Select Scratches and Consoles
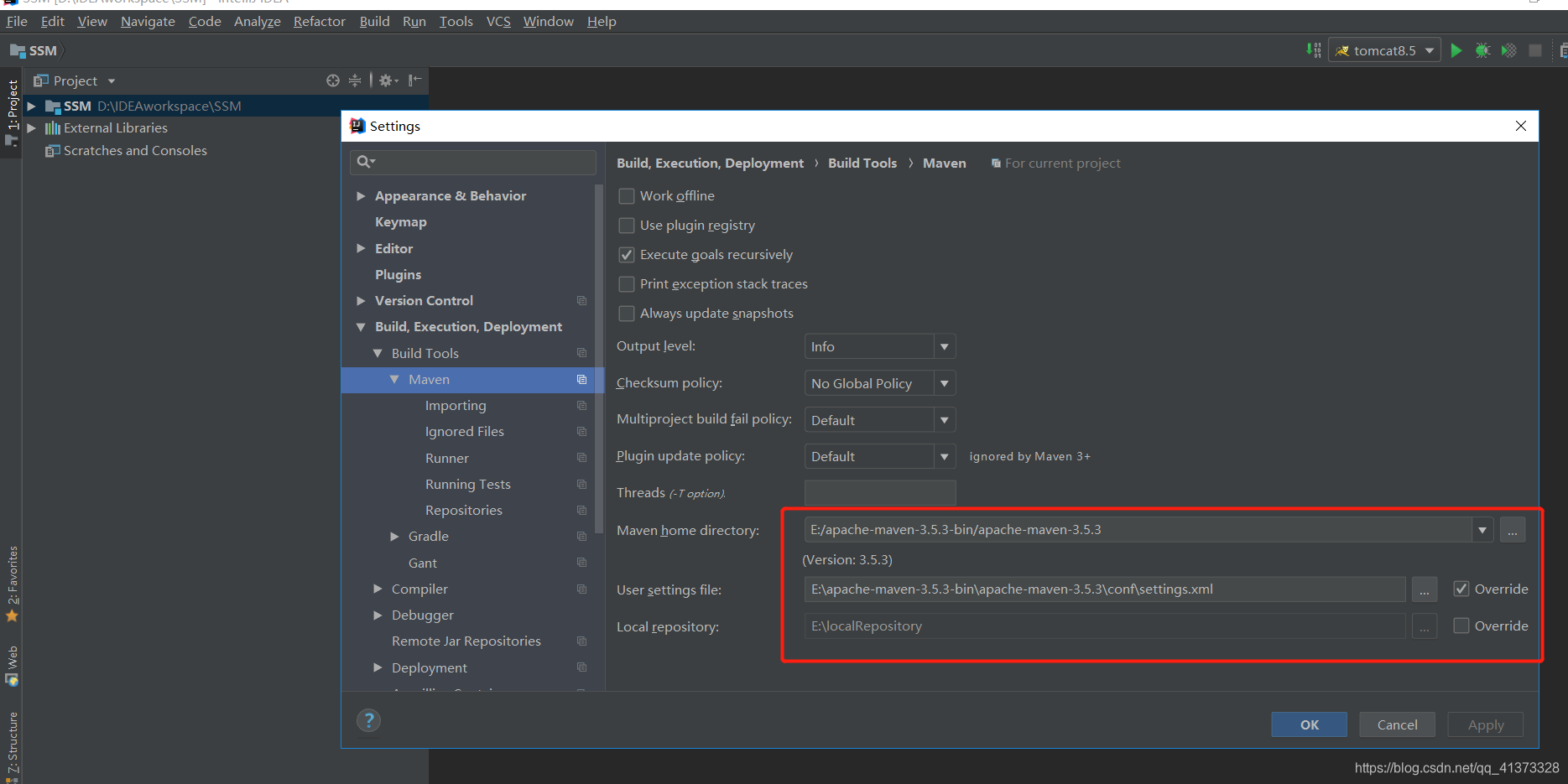This screenshot has height=784, width=1568. pos(135,151)
